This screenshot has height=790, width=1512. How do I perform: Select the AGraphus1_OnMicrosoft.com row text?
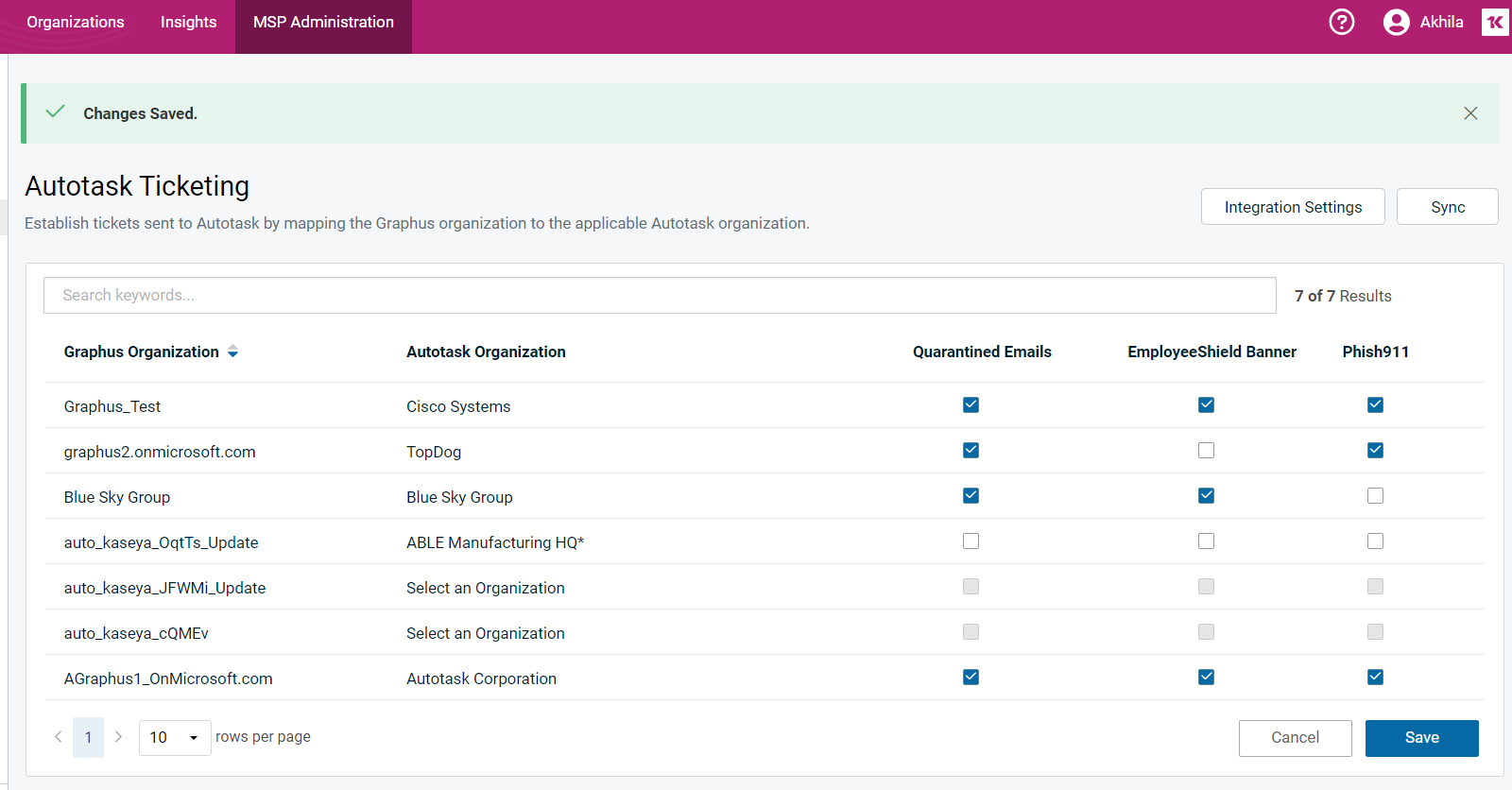pos(168,678)
